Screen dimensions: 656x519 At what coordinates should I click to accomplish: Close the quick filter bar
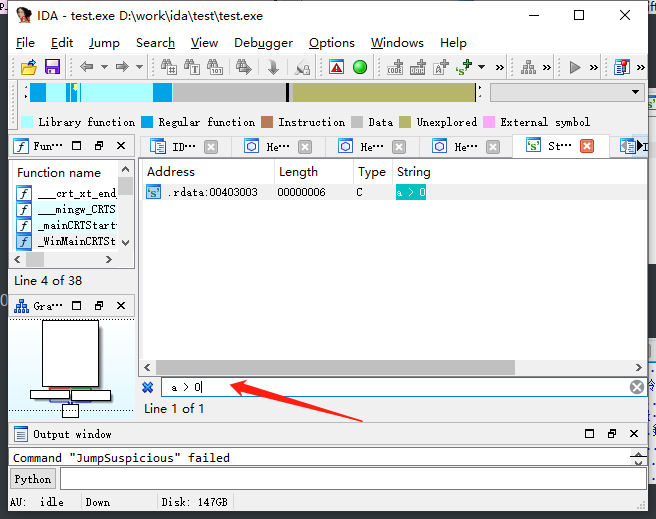coord(148,387)
